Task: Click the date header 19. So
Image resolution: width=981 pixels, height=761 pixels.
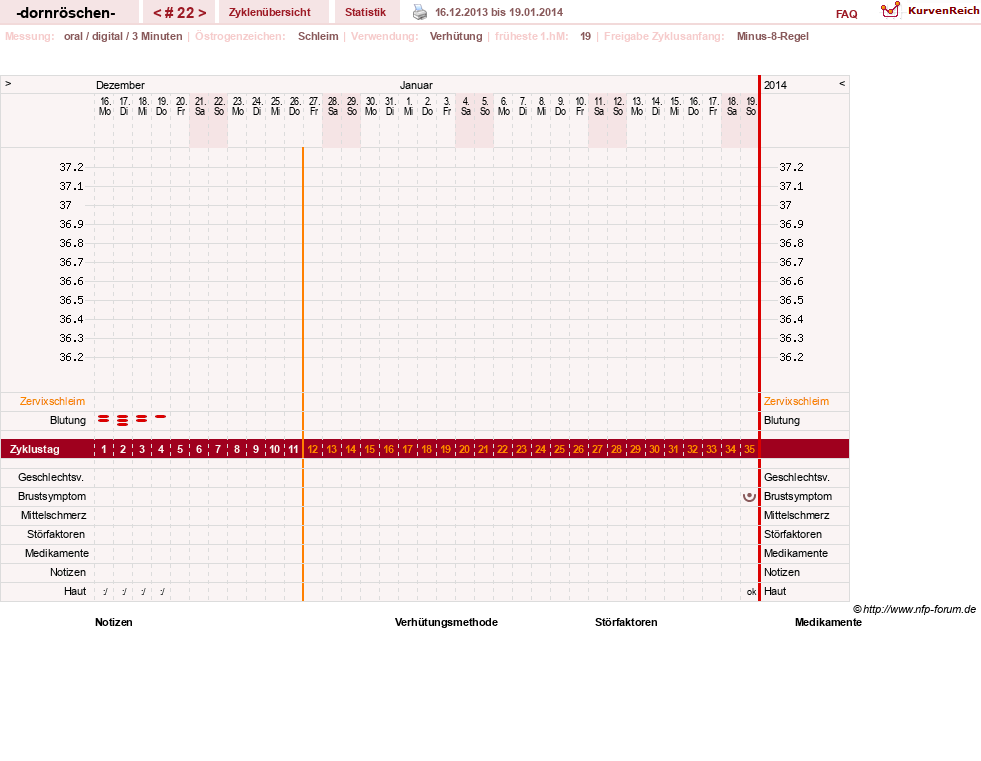Action: pyautogui.click(x=751, y=106)
